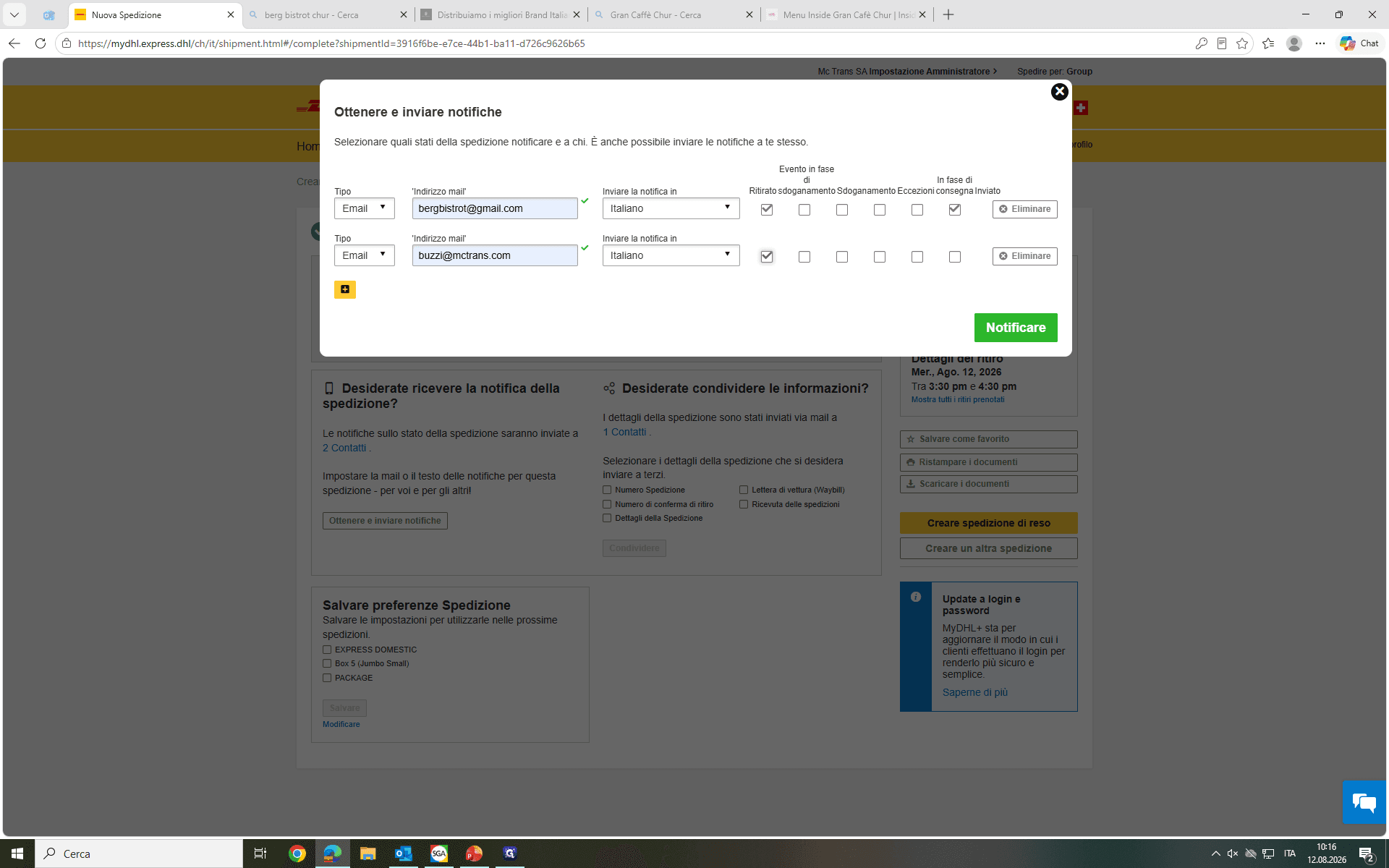Launch Google Chrome from taskbar
The width and height of the screenshot is (1389, 868).
coord(297,854)
